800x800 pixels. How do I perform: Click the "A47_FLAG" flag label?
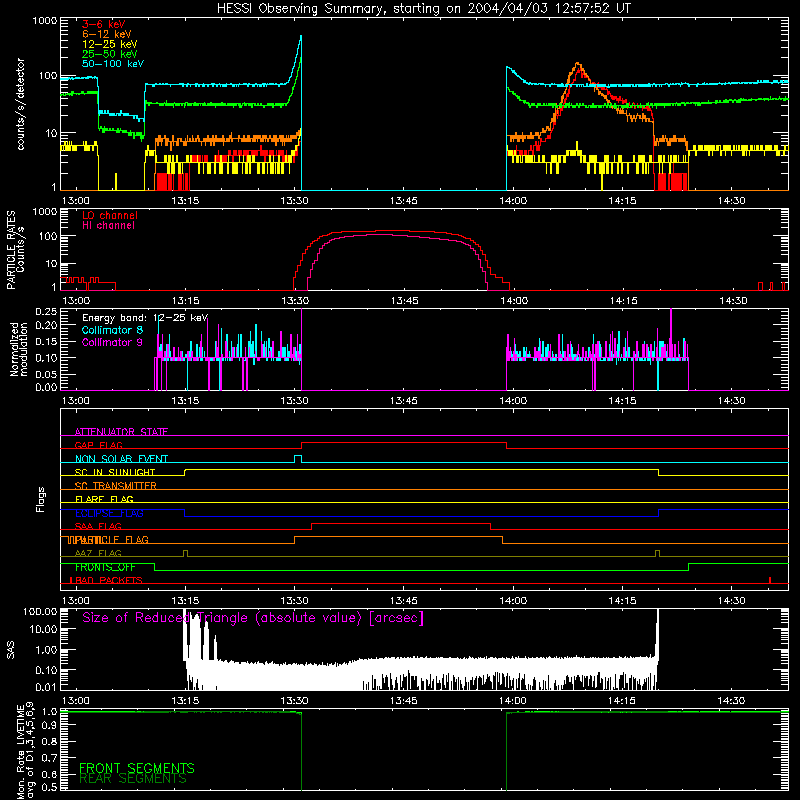[x=98, y=553]
